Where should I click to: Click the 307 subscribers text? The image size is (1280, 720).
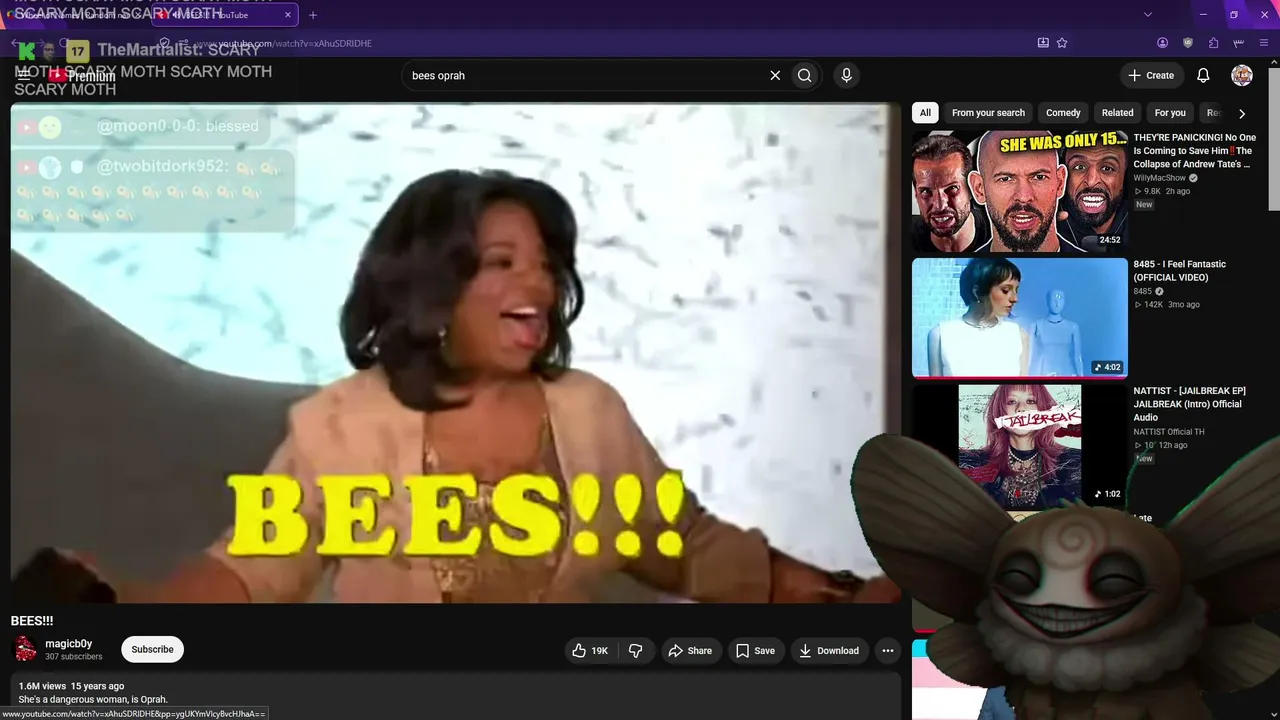coord(73,657)
